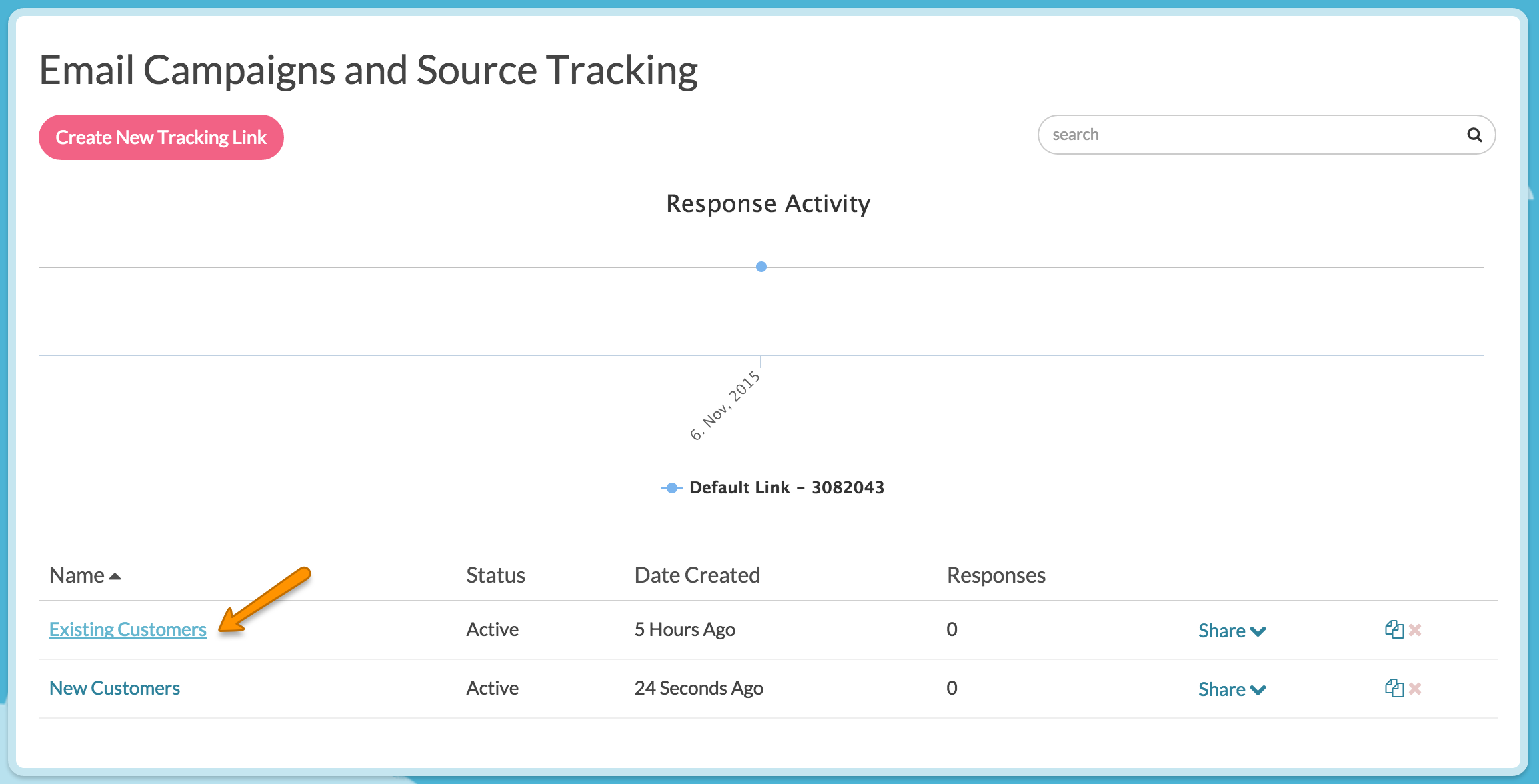Copy the Existing Customers tracking link

click(x=1393, y=629)
